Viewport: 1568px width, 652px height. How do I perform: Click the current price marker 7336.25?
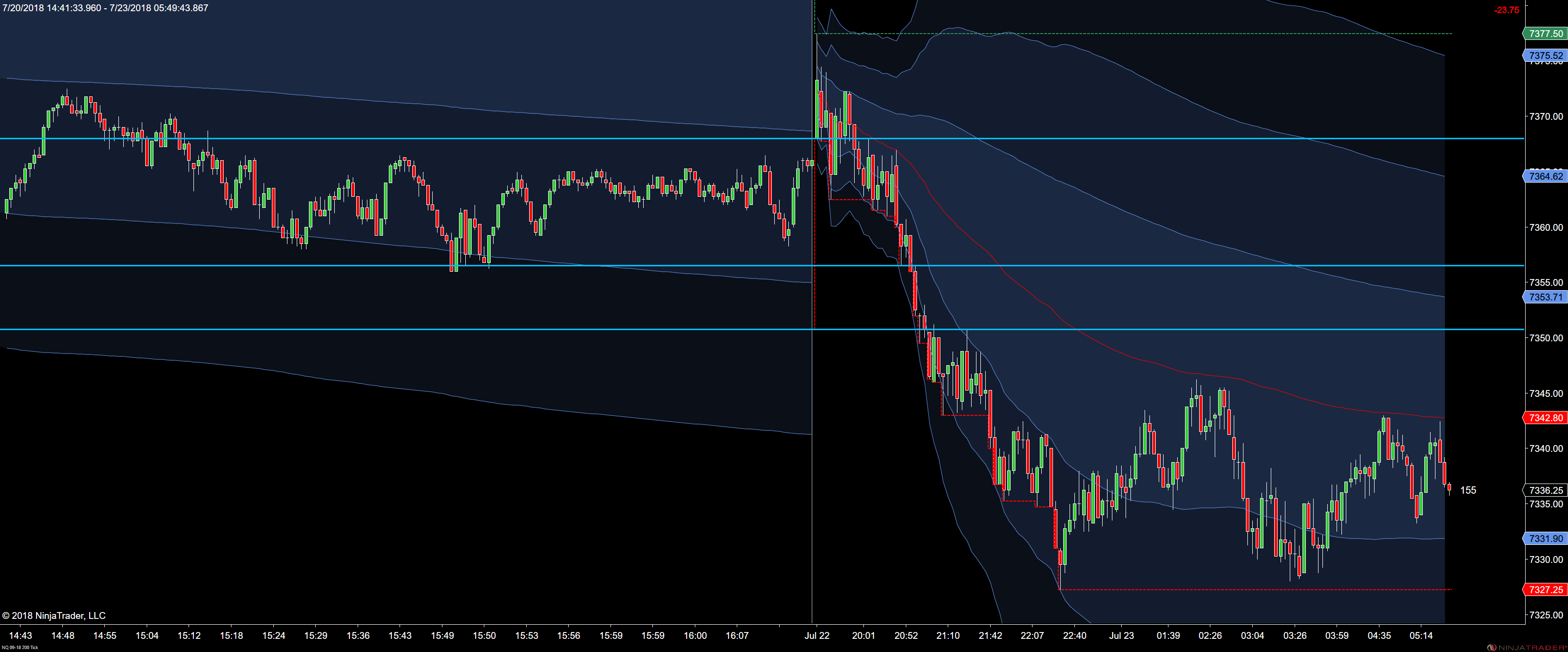tap(1545, 490)
